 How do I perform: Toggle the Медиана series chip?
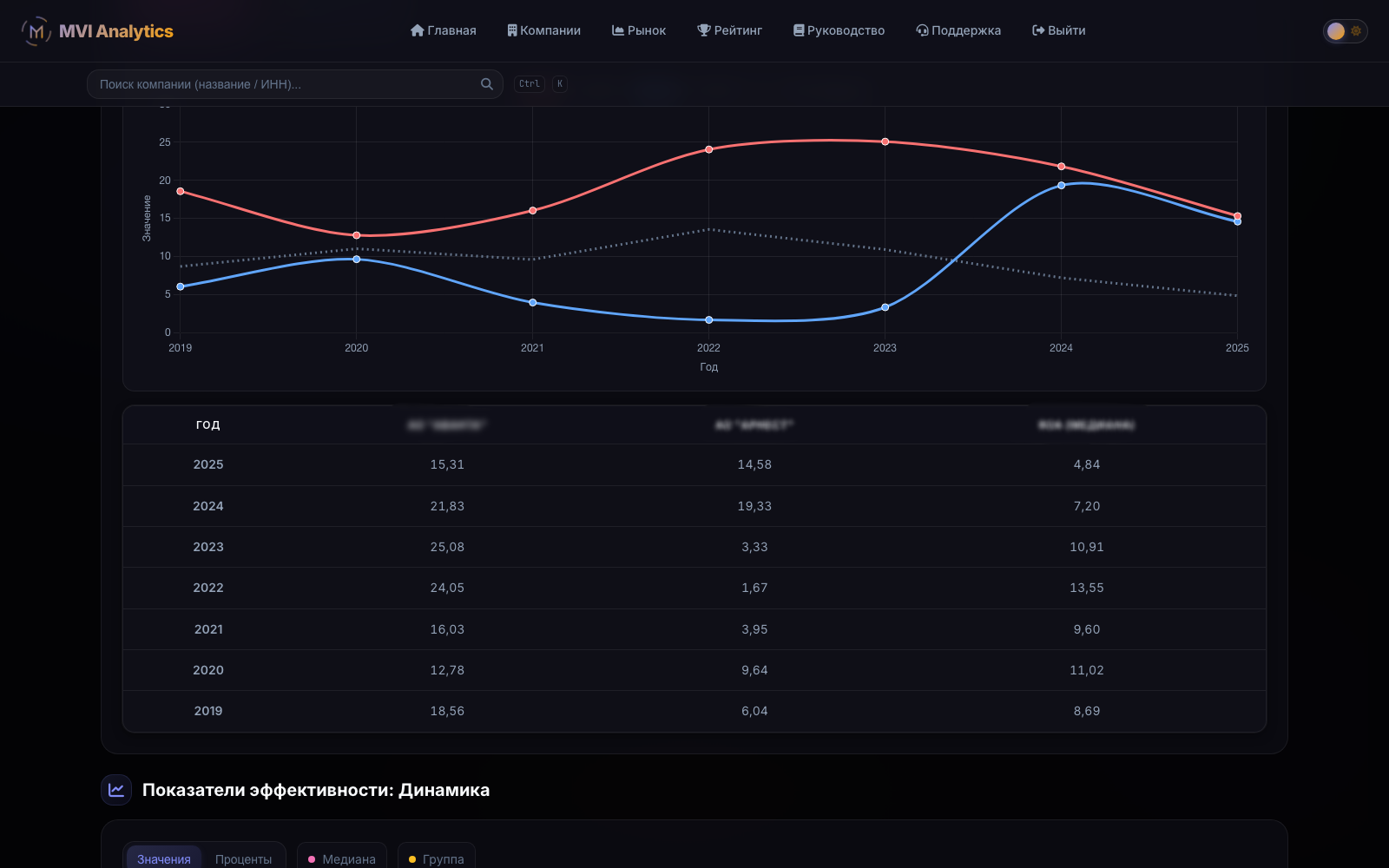pyautogui.click(x=342, y=858)
